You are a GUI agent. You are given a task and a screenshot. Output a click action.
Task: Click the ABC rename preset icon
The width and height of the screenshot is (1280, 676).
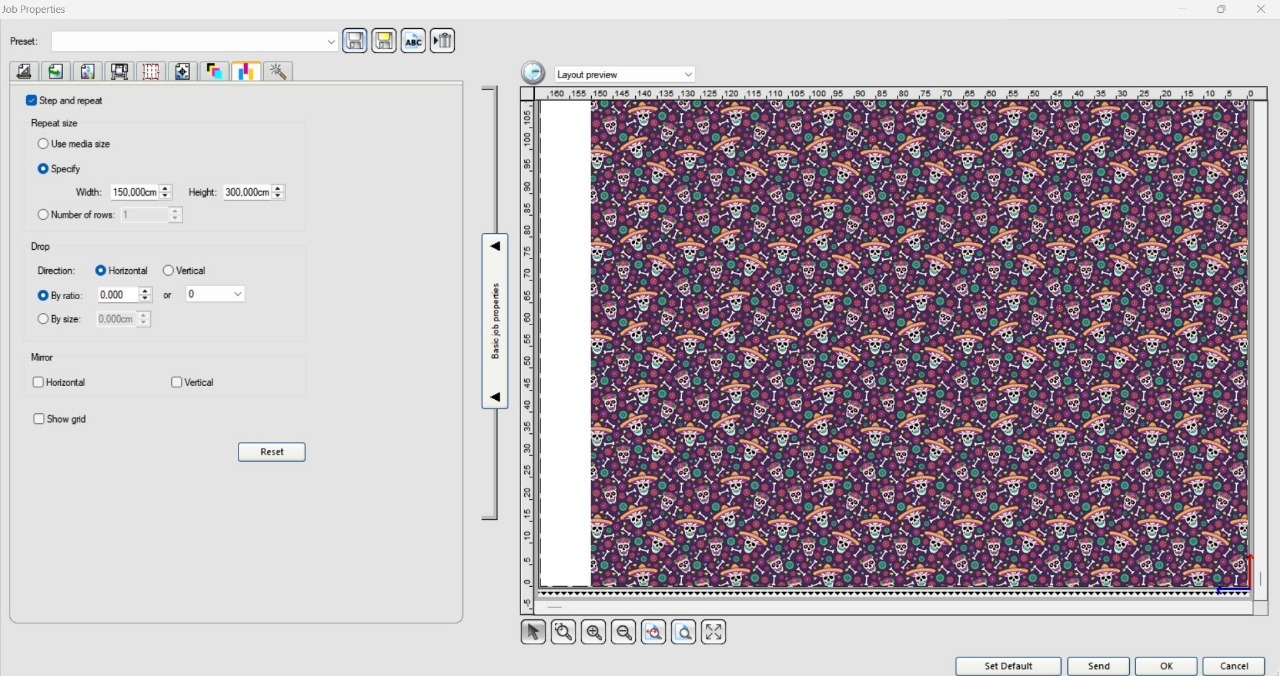tap(413, 41)
